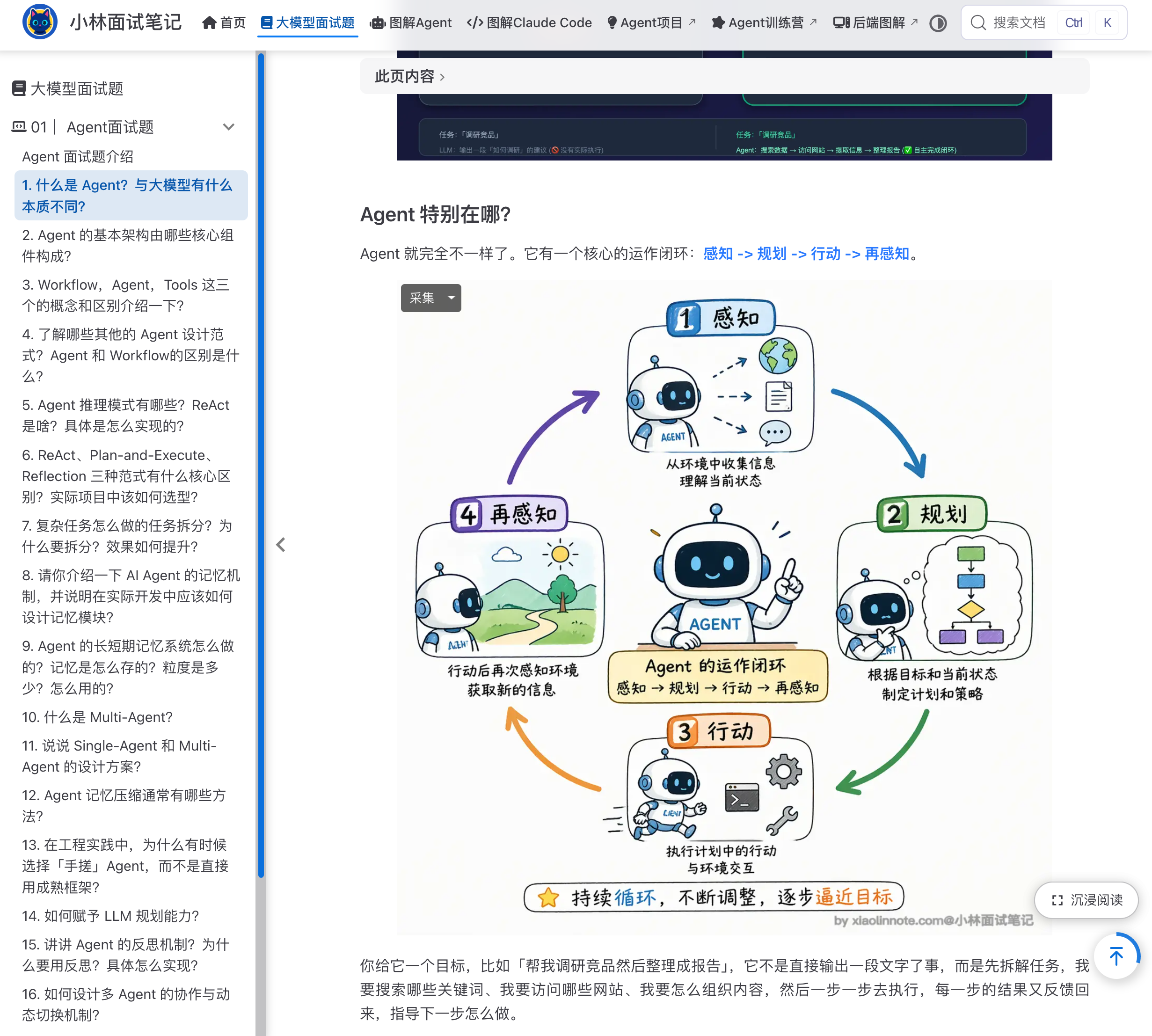Viewport: 1152px width, 1036px height.
Task: Open sidebar item 12 Agent 记忆压缩
Action: tap(131, 805)
